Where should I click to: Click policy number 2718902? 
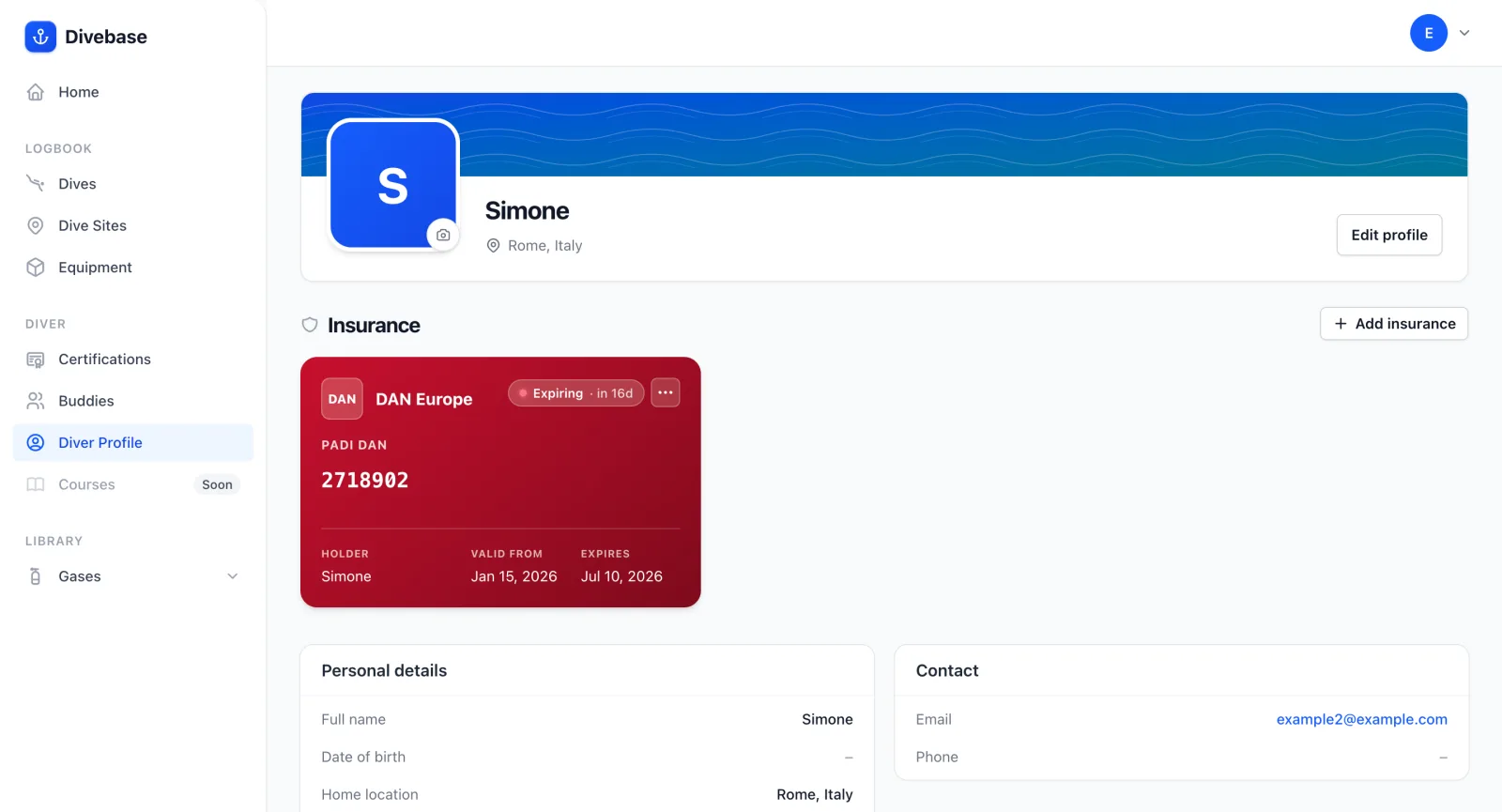coord(365,481)
